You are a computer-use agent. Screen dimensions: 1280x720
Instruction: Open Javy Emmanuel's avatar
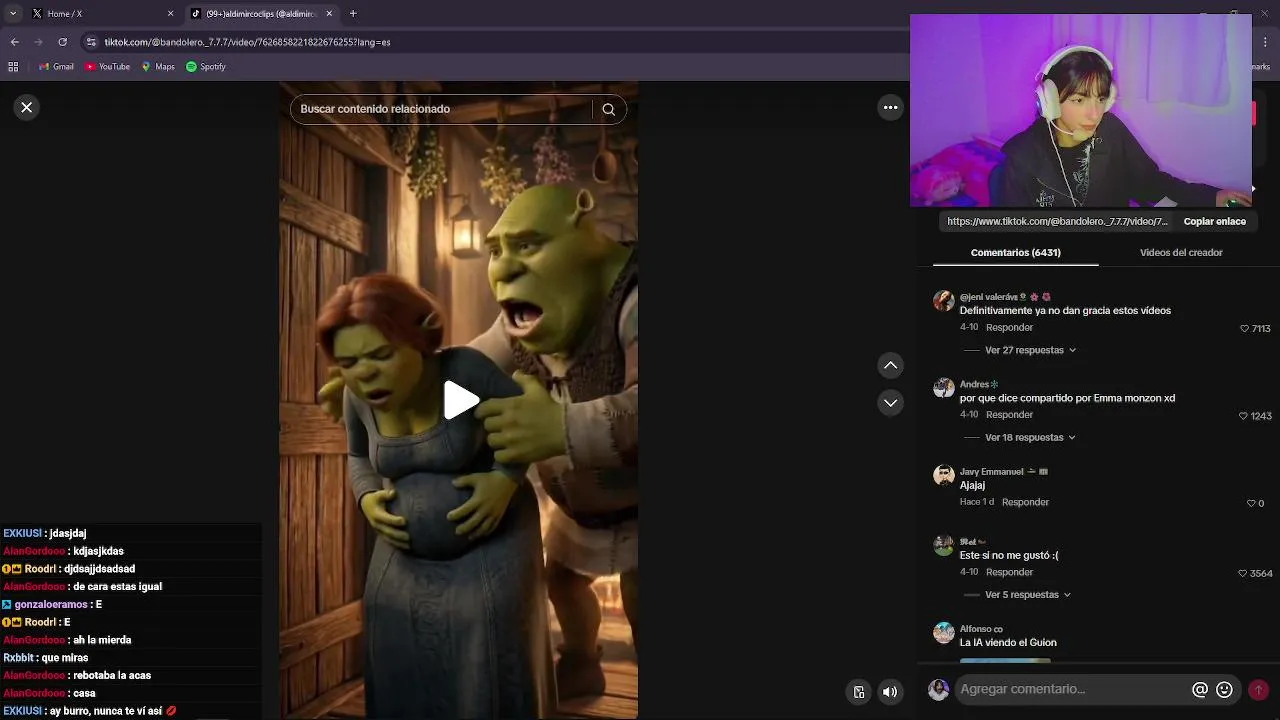coord(943,476)
